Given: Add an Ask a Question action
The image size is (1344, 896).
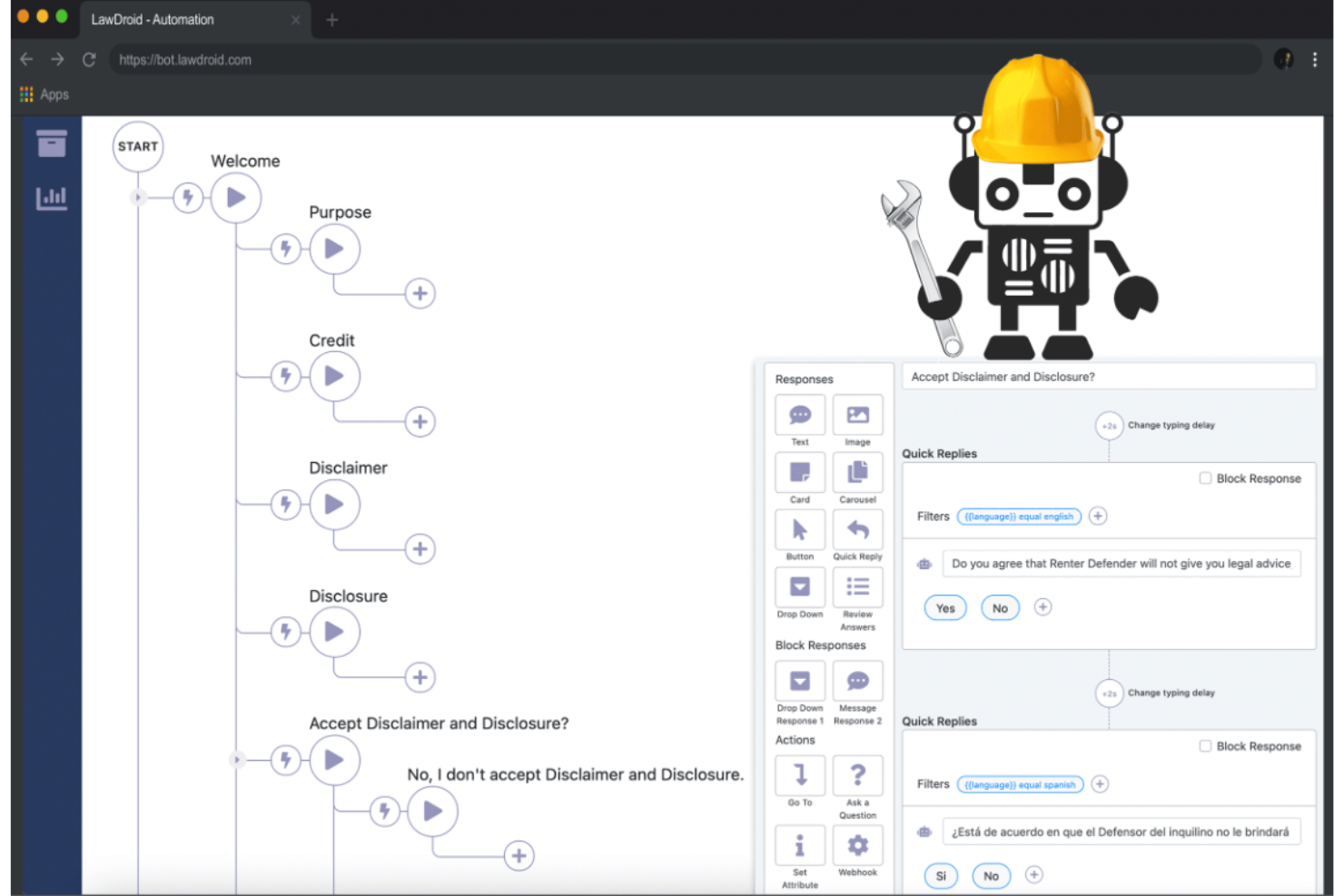Looking at the screenshot, I should [857, 775].
